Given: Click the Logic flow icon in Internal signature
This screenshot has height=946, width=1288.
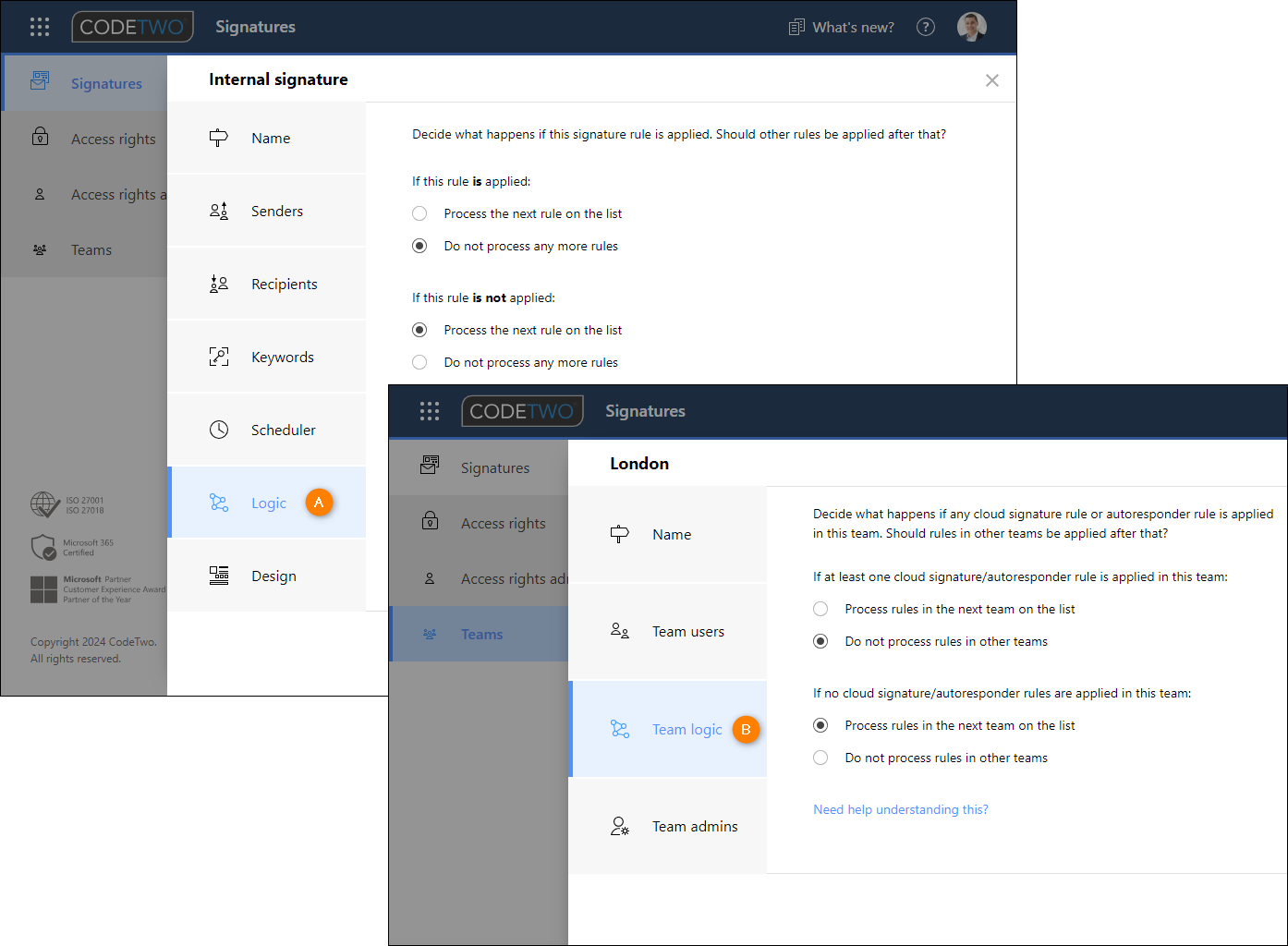Looking at the screenshot, I should tap(219, 503).
